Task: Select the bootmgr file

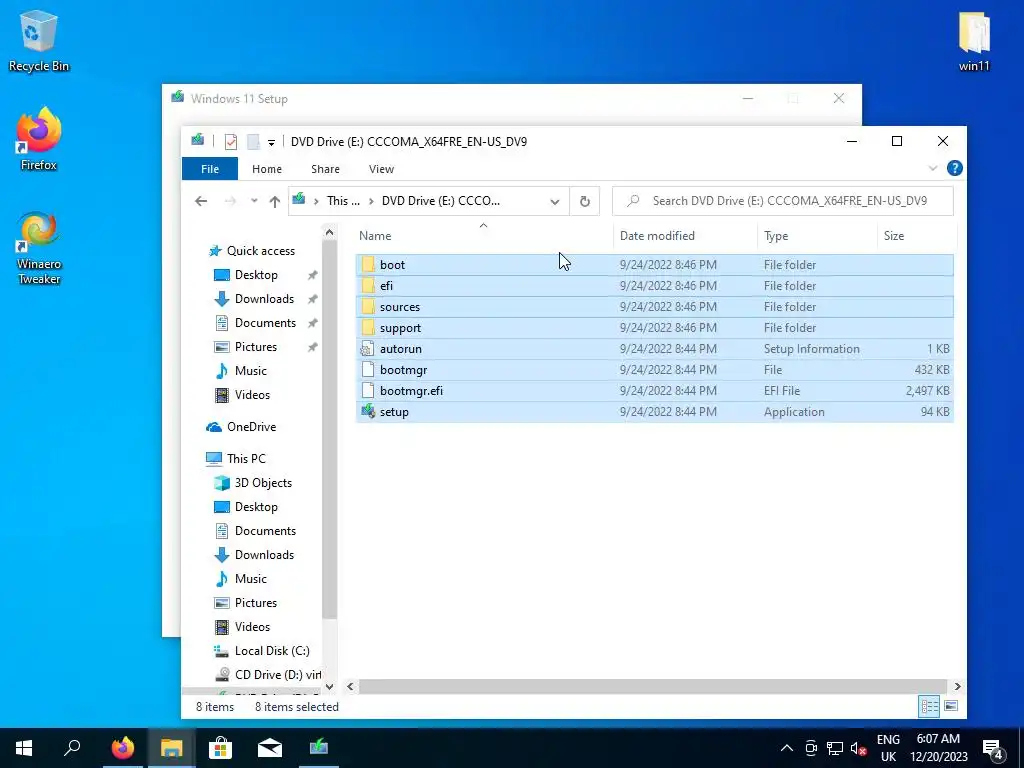Action: [x=654, y=369]
